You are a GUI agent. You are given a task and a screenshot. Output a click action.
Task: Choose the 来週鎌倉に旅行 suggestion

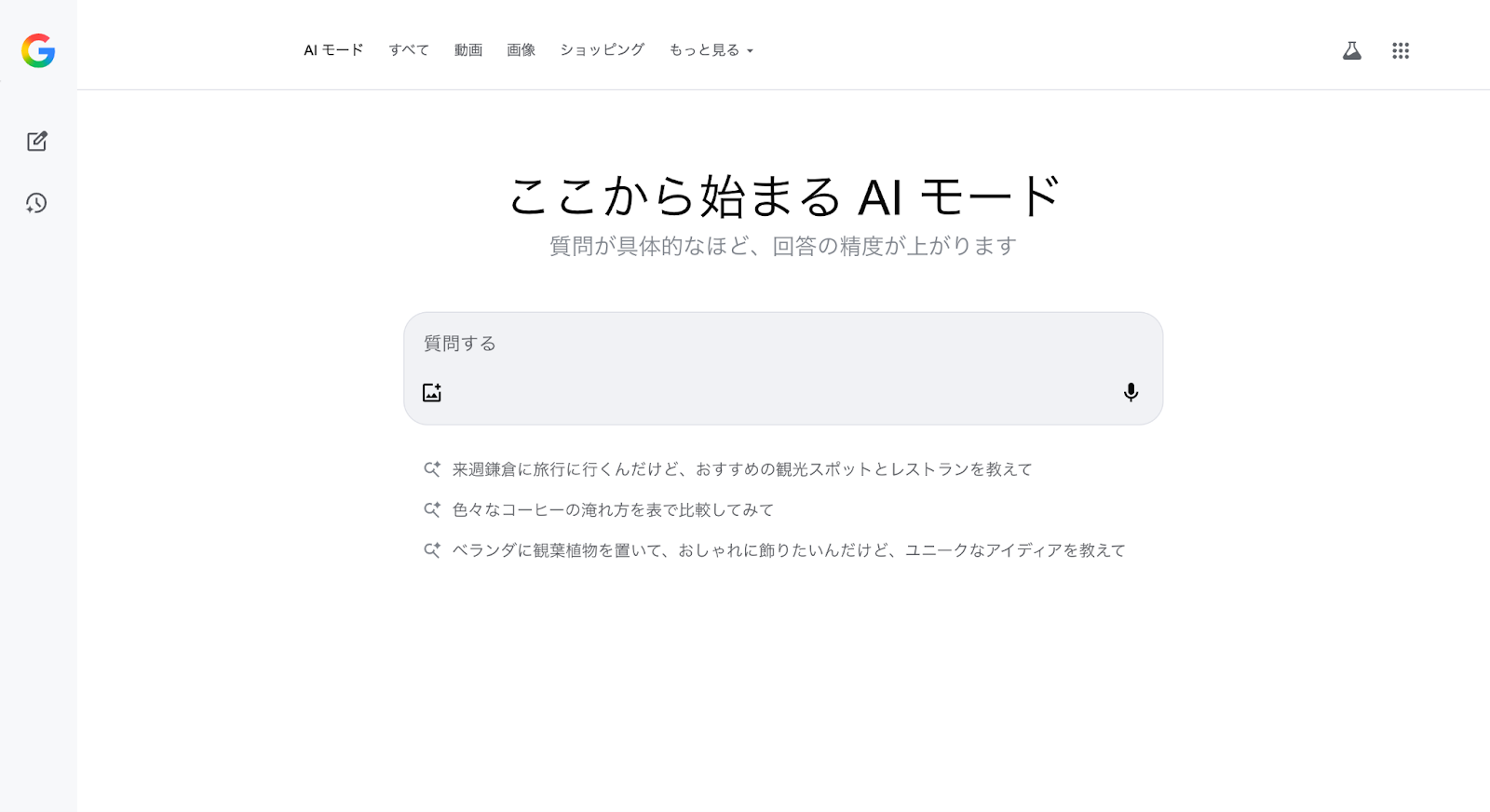[x=742, y=469]
